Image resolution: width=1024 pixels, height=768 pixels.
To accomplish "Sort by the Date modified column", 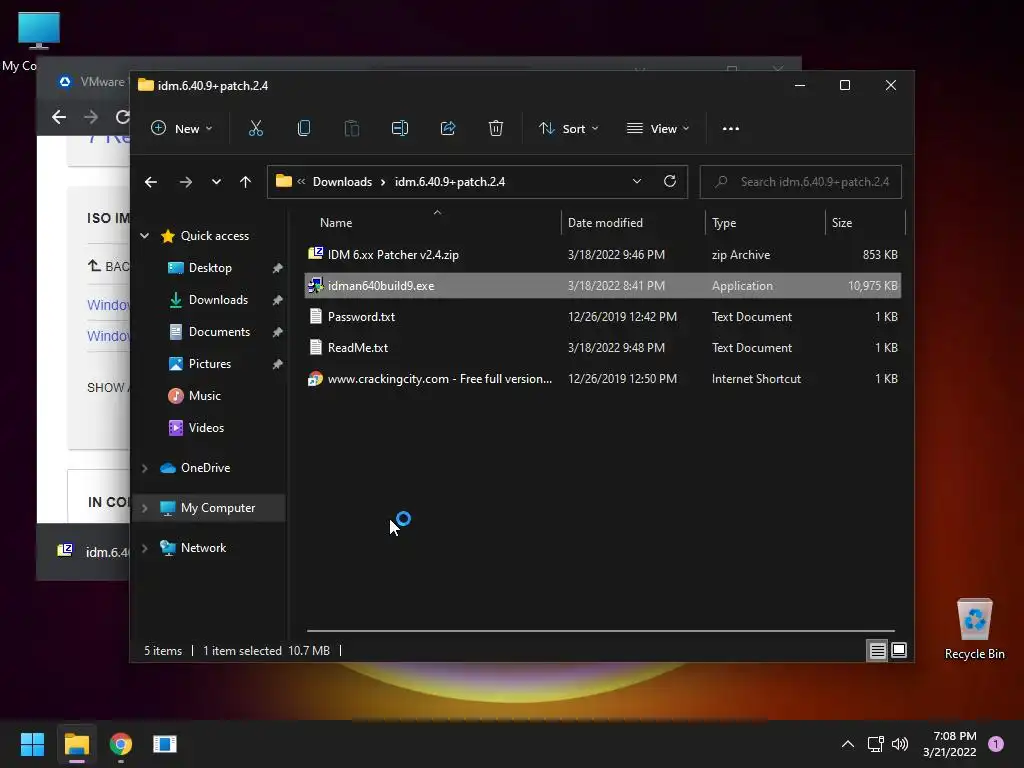I will (x=605, y=223).
